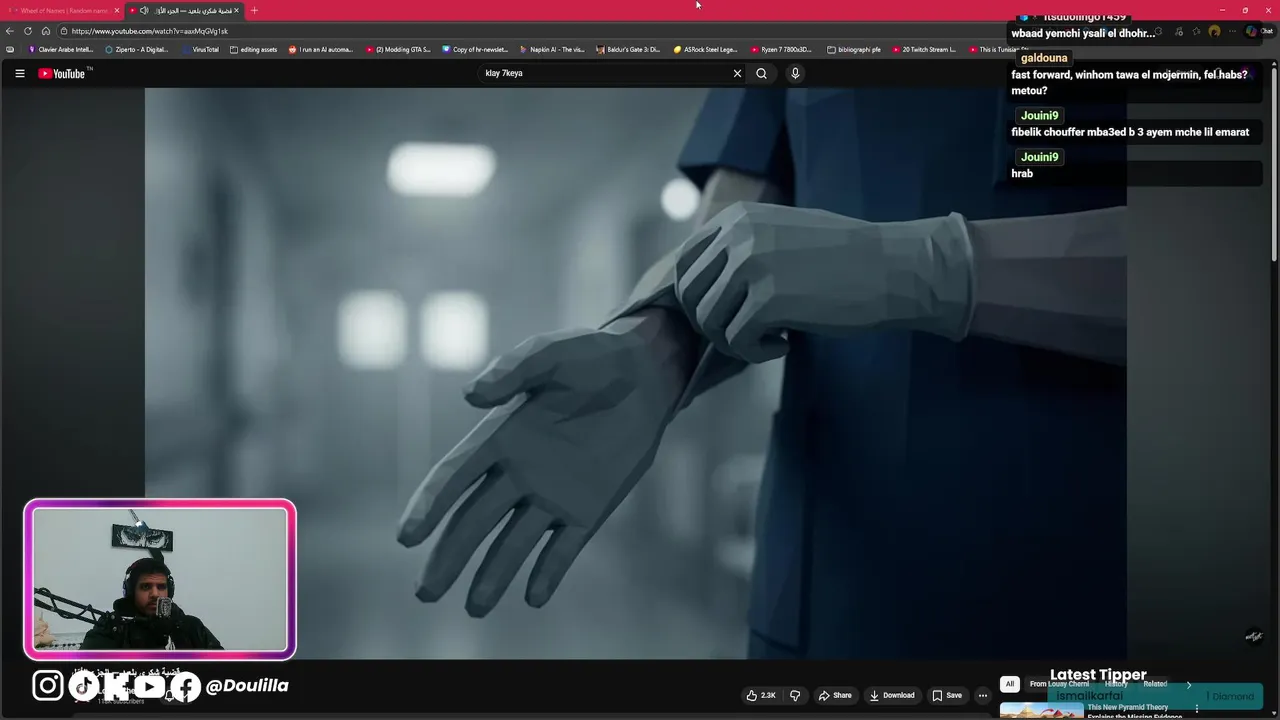This screenshot has height=720, width=1280.
Task: Open the 'VirusTotal' bookmark
Action: [200, 49]
